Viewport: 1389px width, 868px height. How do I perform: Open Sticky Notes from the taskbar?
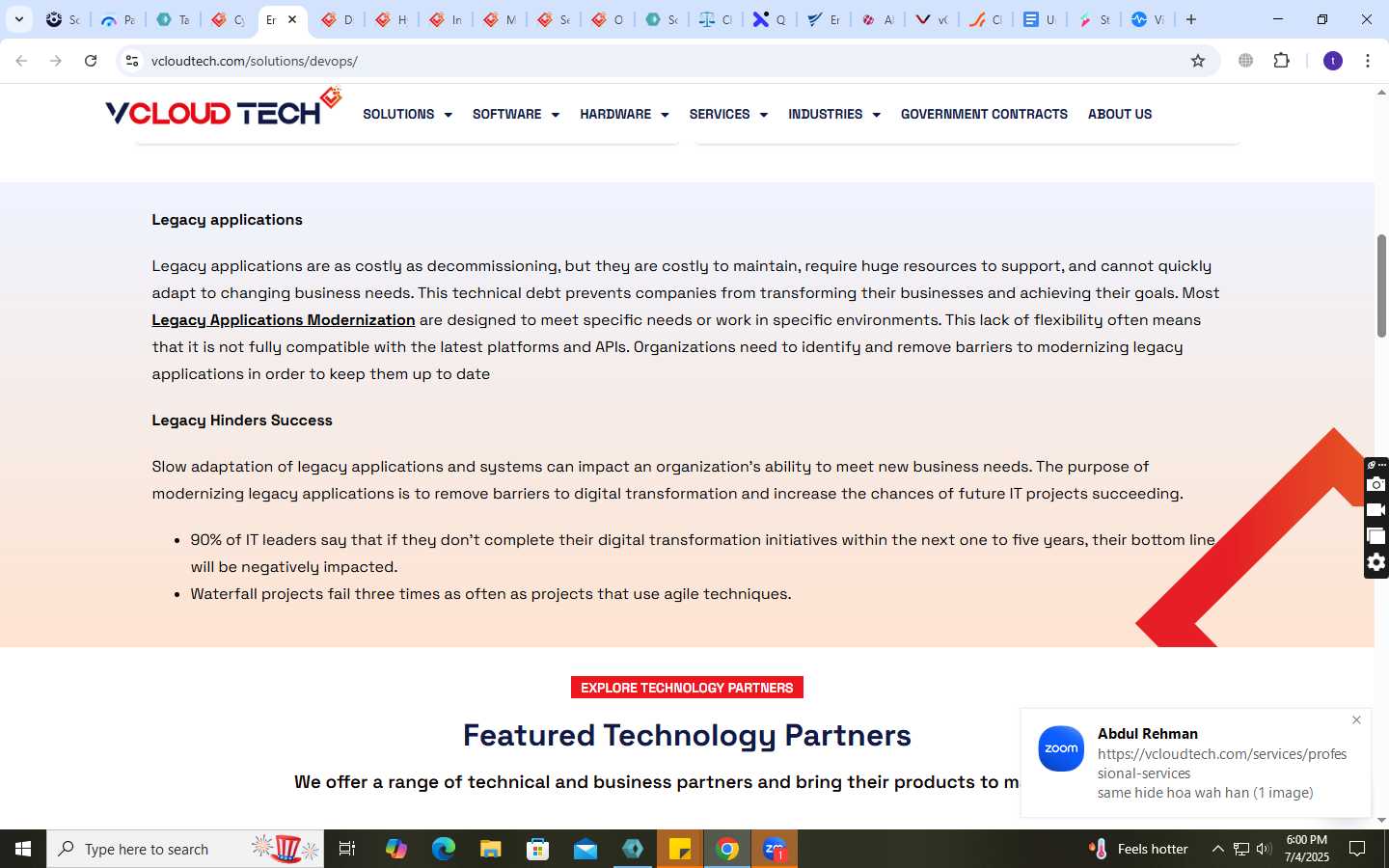pos(680,849)
